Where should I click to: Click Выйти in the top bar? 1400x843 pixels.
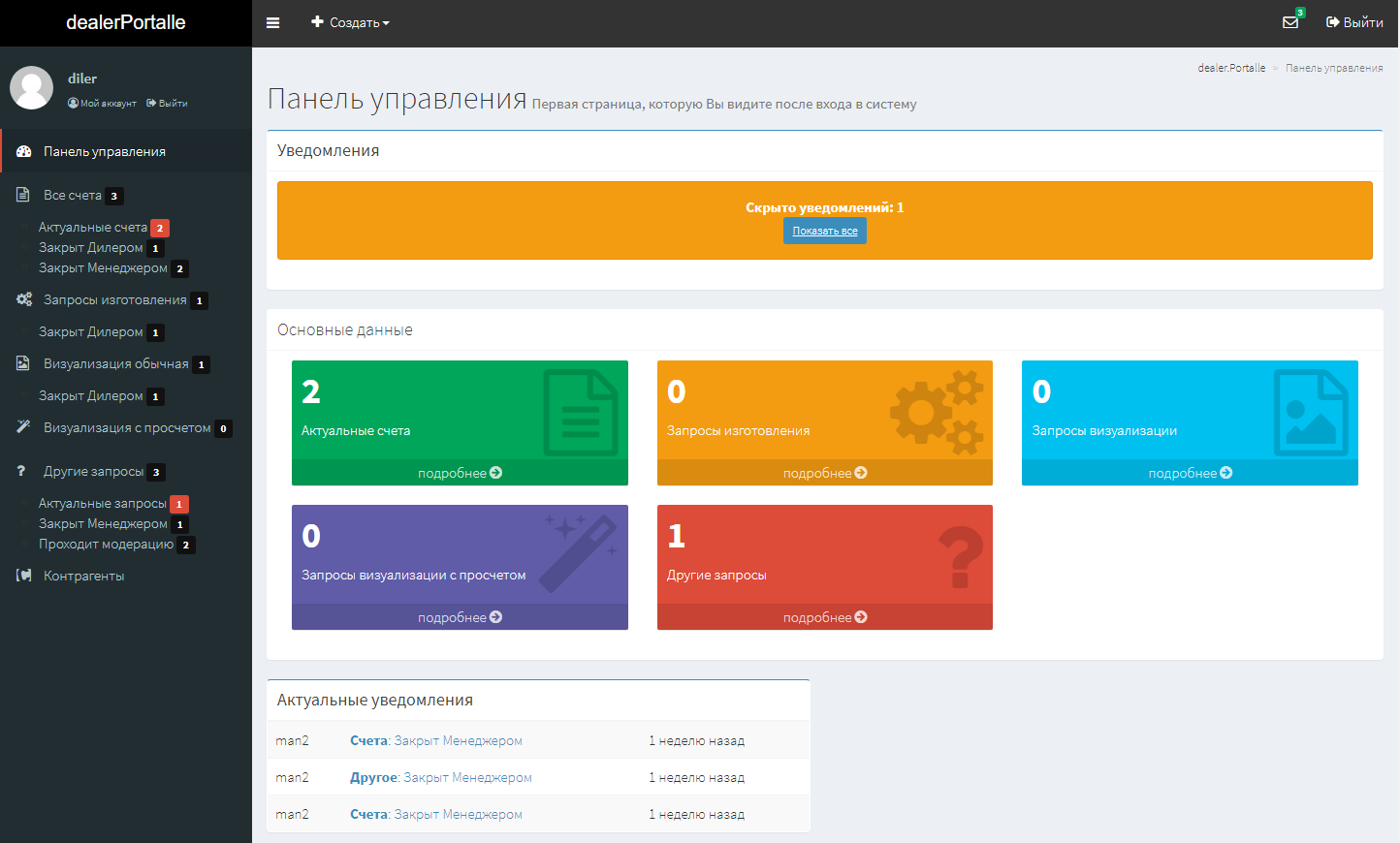(x=1354, y=22)
